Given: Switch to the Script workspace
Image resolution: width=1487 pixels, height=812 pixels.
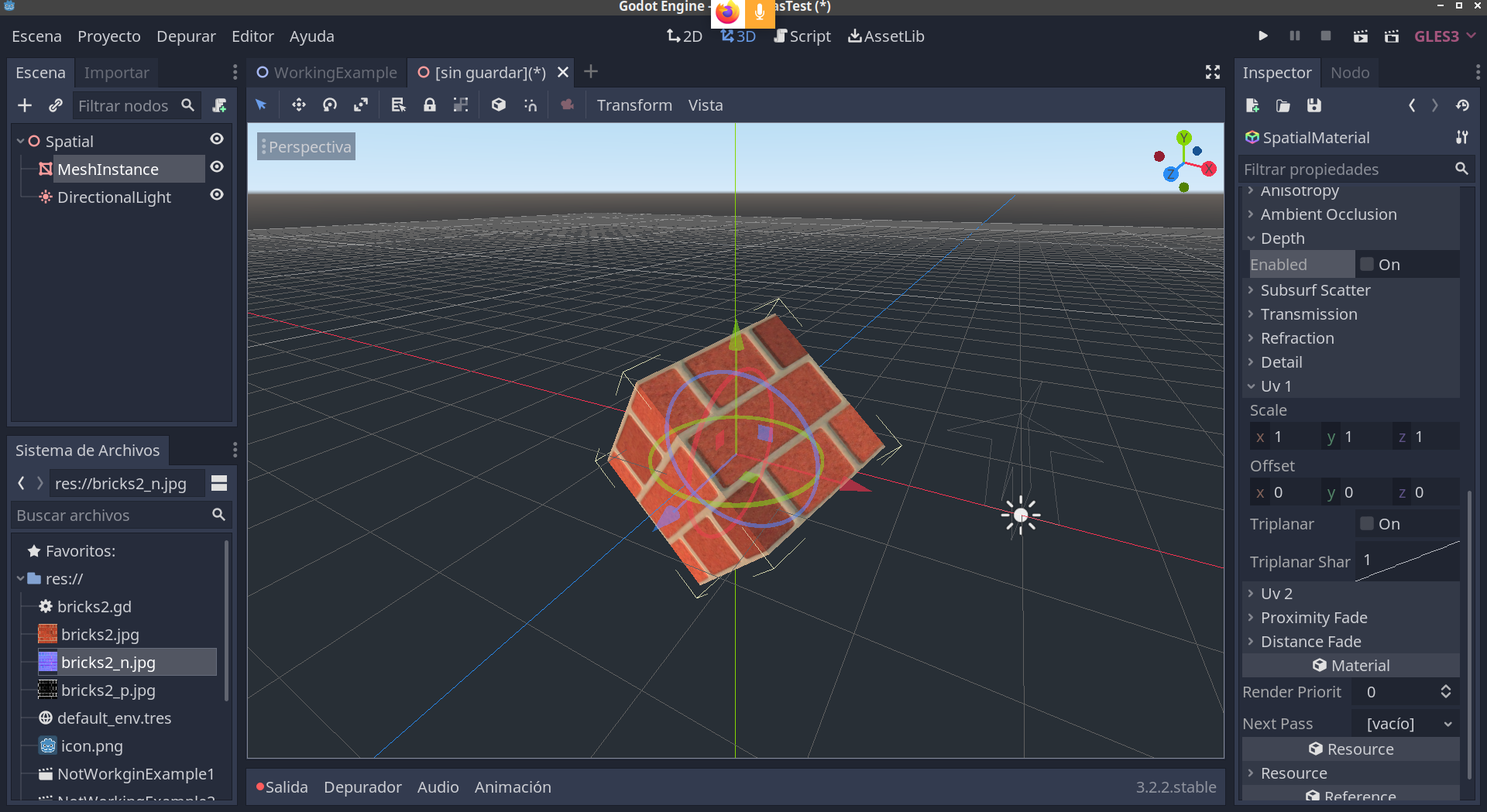Looking at the screenshot, I should click(802, 36).
